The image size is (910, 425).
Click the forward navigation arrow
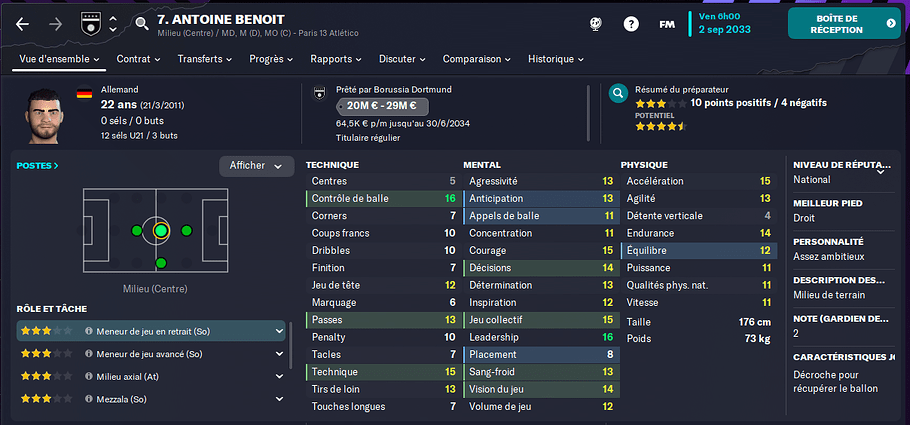(x=56, y=24)
